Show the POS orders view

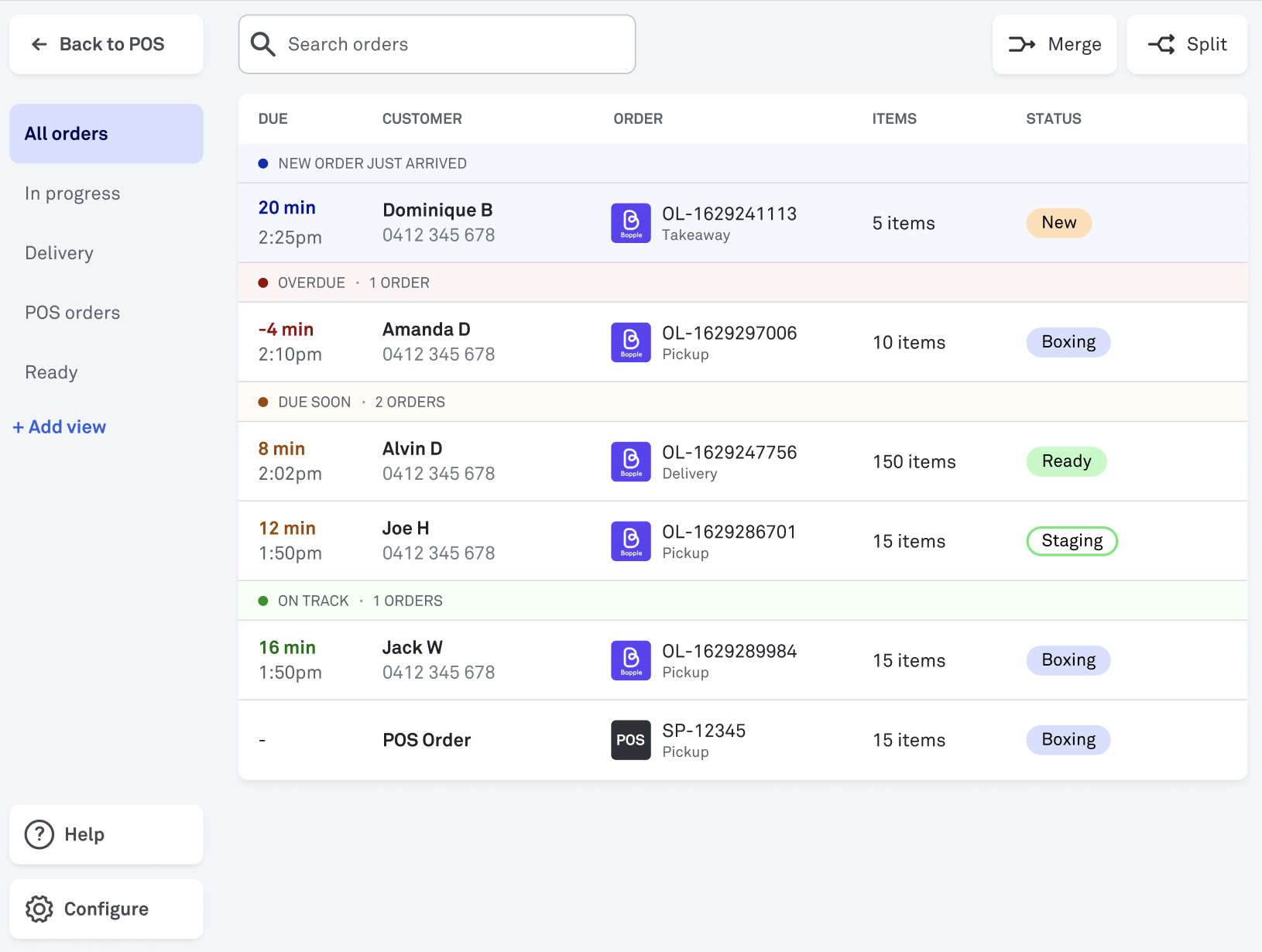73,313
